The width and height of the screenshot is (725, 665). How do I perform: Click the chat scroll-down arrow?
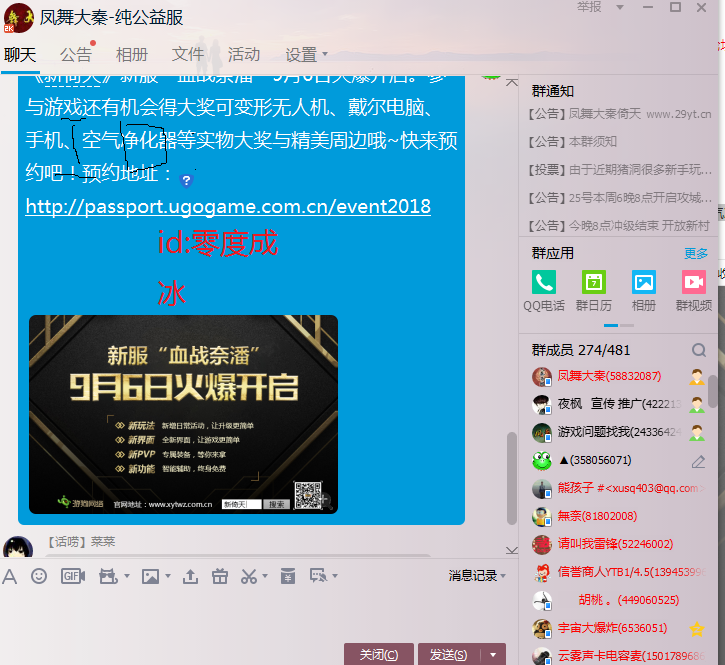click(x=512, y=550)
